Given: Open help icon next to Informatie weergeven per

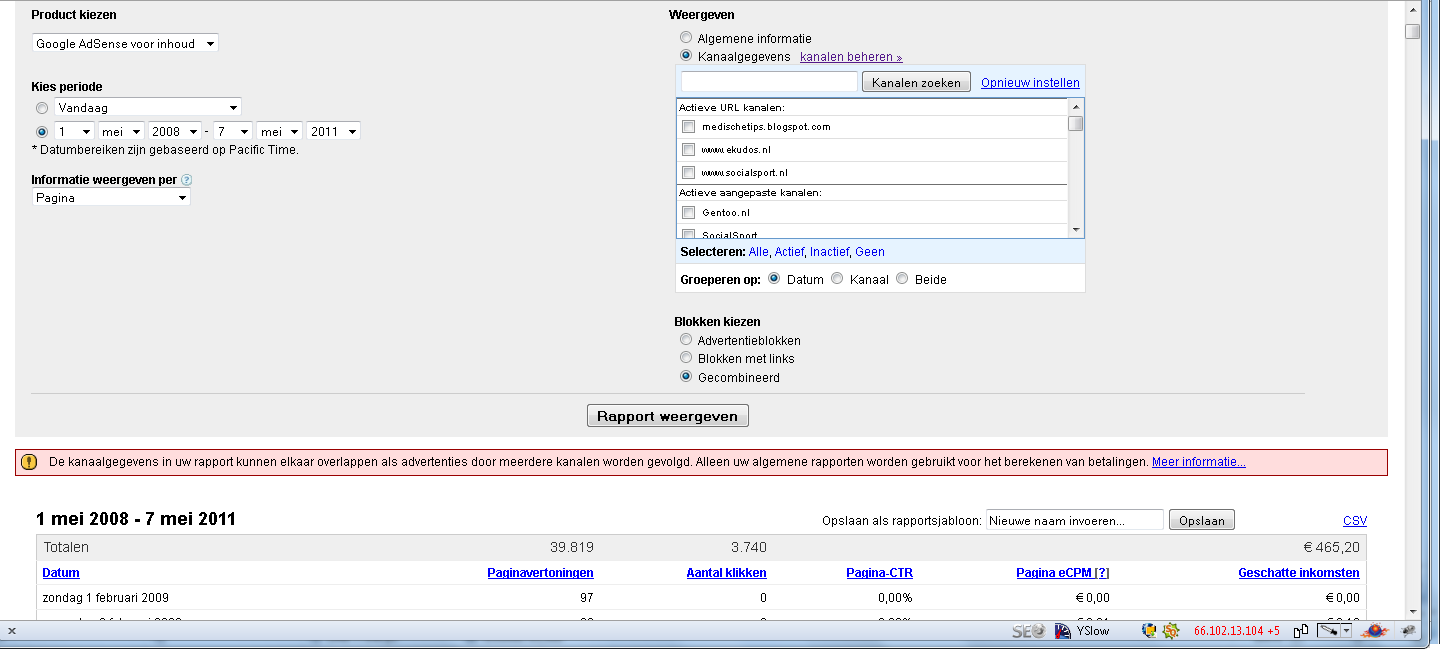Looking at the screenshot, I should pos(187,180).
